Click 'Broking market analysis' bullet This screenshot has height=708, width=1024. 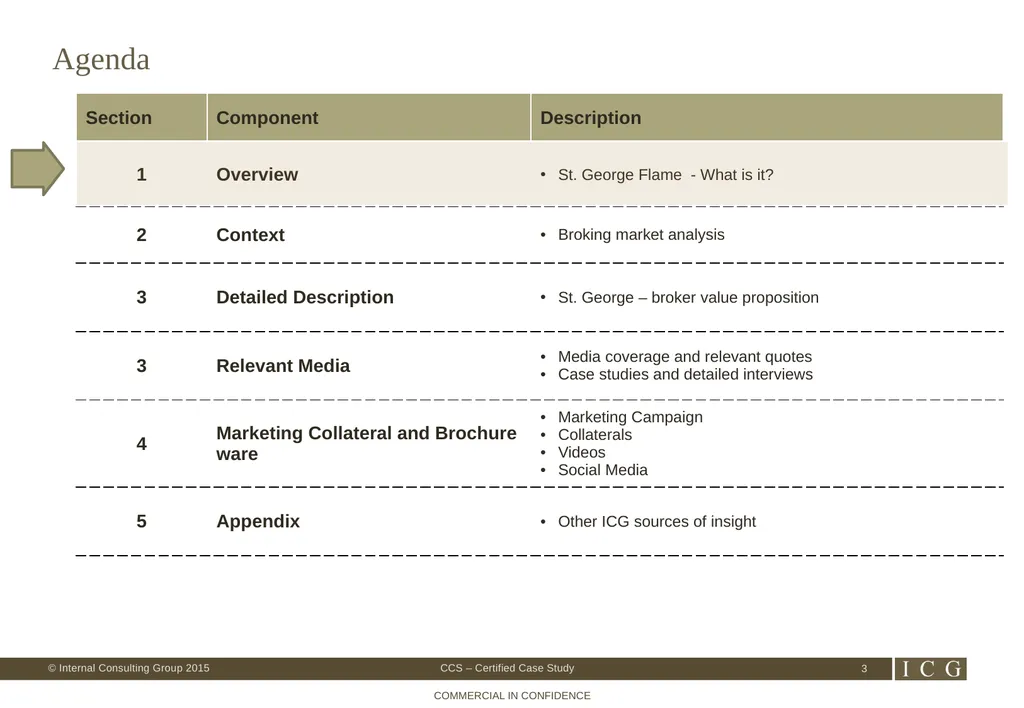tap(641, 234)
